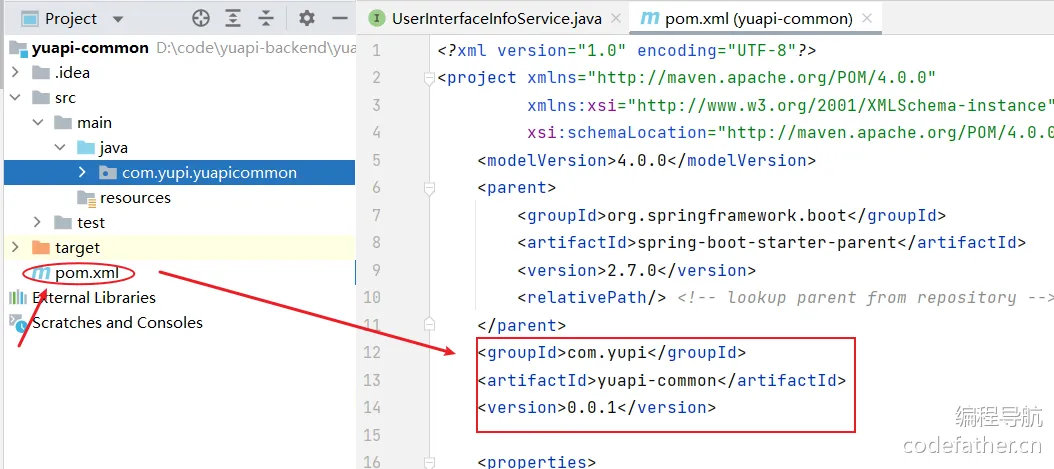Viewport: 1054px width, 469px height.
Task: Click the 2.7.0 parent version value
Action: [631, 270]
